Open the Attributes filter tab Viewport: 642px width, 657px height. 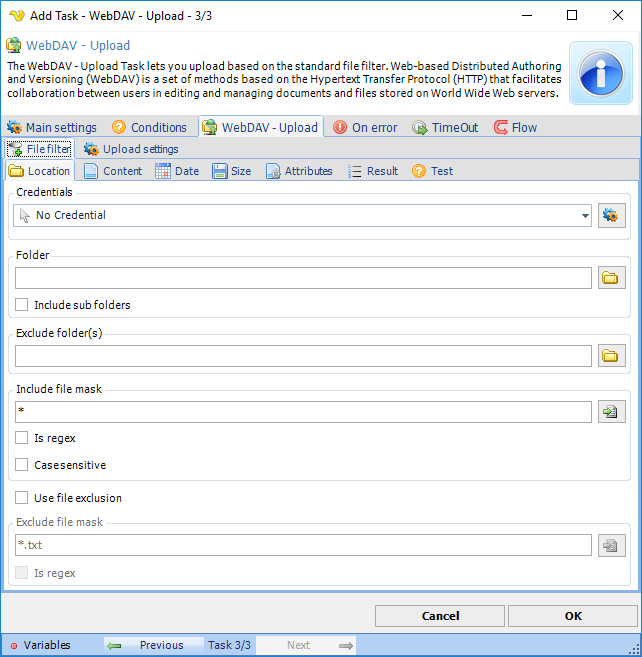point(299,171)
